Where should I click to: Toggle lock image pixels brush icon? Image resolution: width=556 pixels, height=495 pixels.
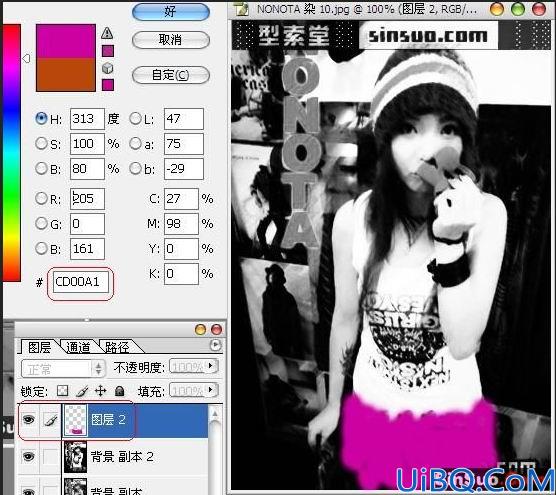point(82,391)
